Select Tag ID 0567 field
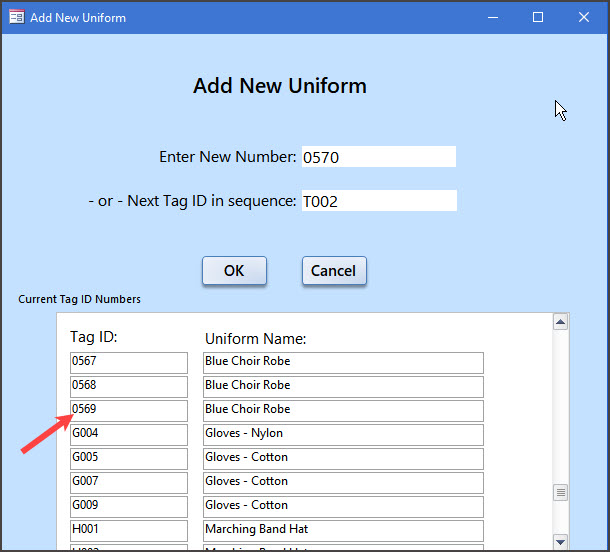Screen dimensions: 610x552 point(129,362)
